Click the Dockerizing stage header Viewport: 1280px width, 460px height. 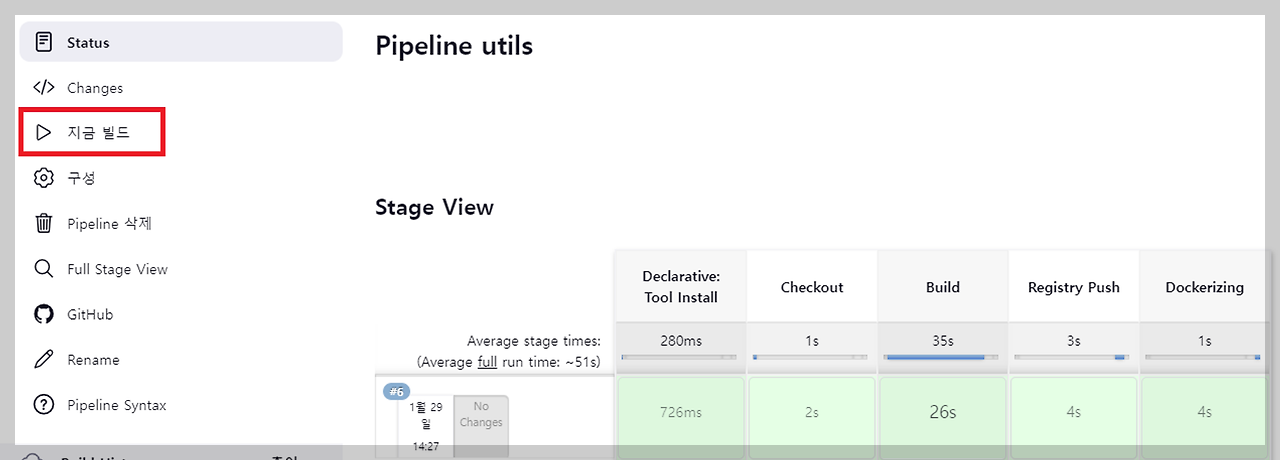(1205, 286)
